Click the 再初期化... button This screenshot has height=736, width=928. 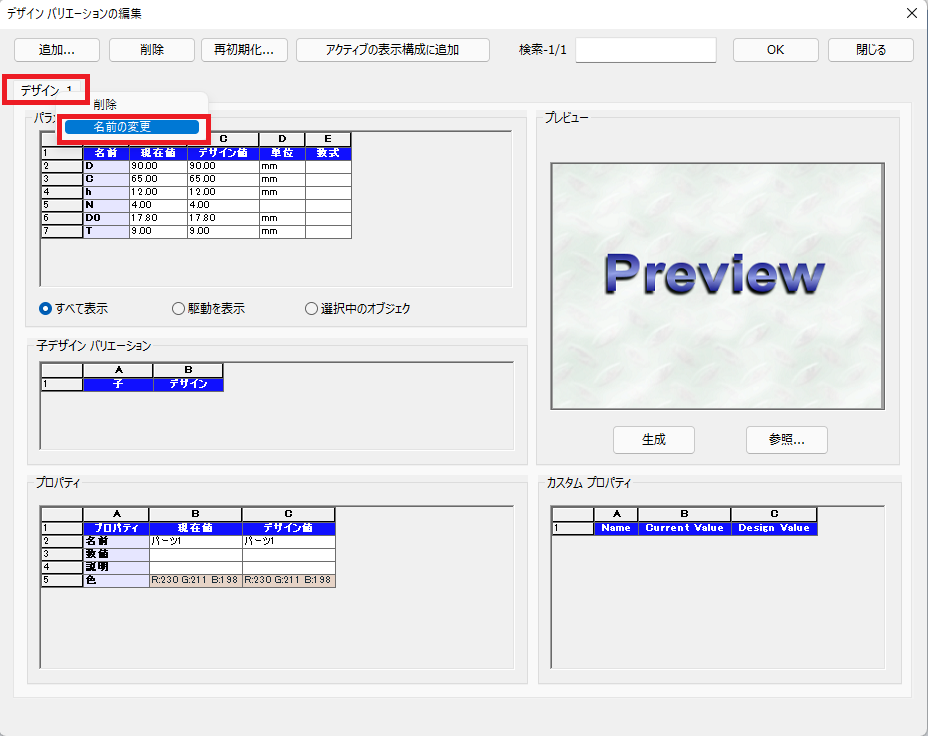(244, 50)
